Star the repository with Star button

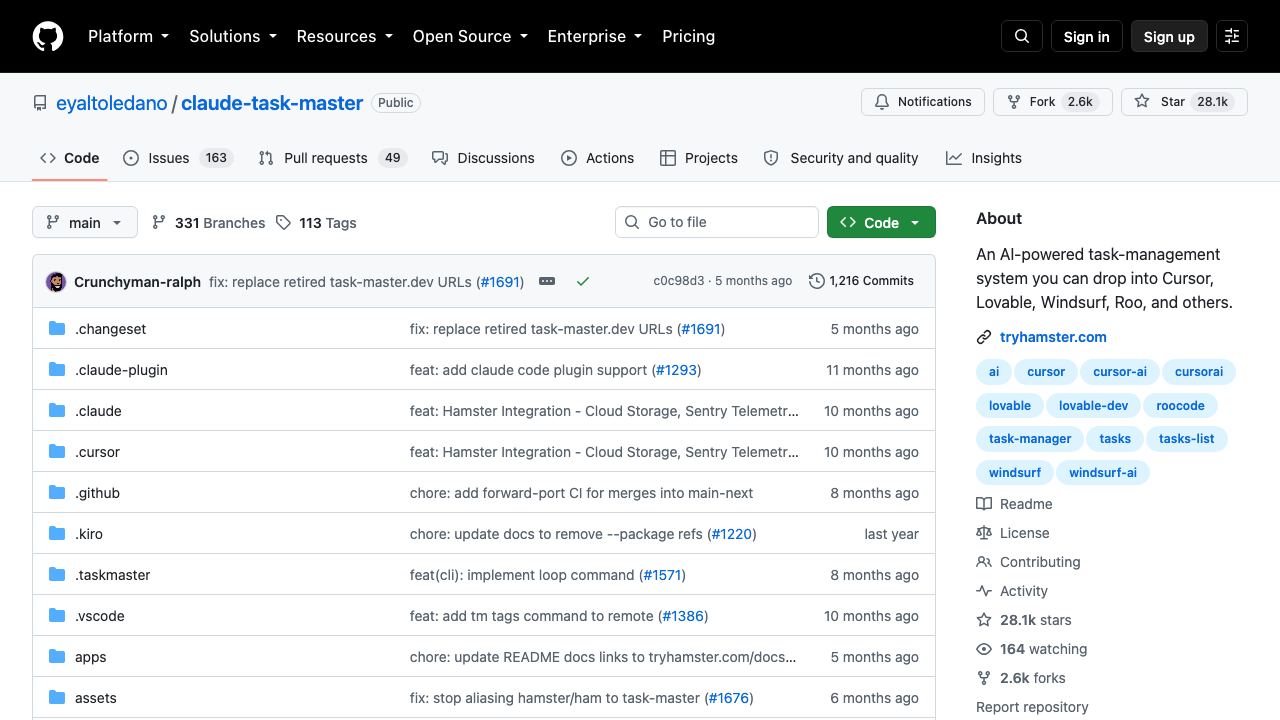click(1184, 102)
